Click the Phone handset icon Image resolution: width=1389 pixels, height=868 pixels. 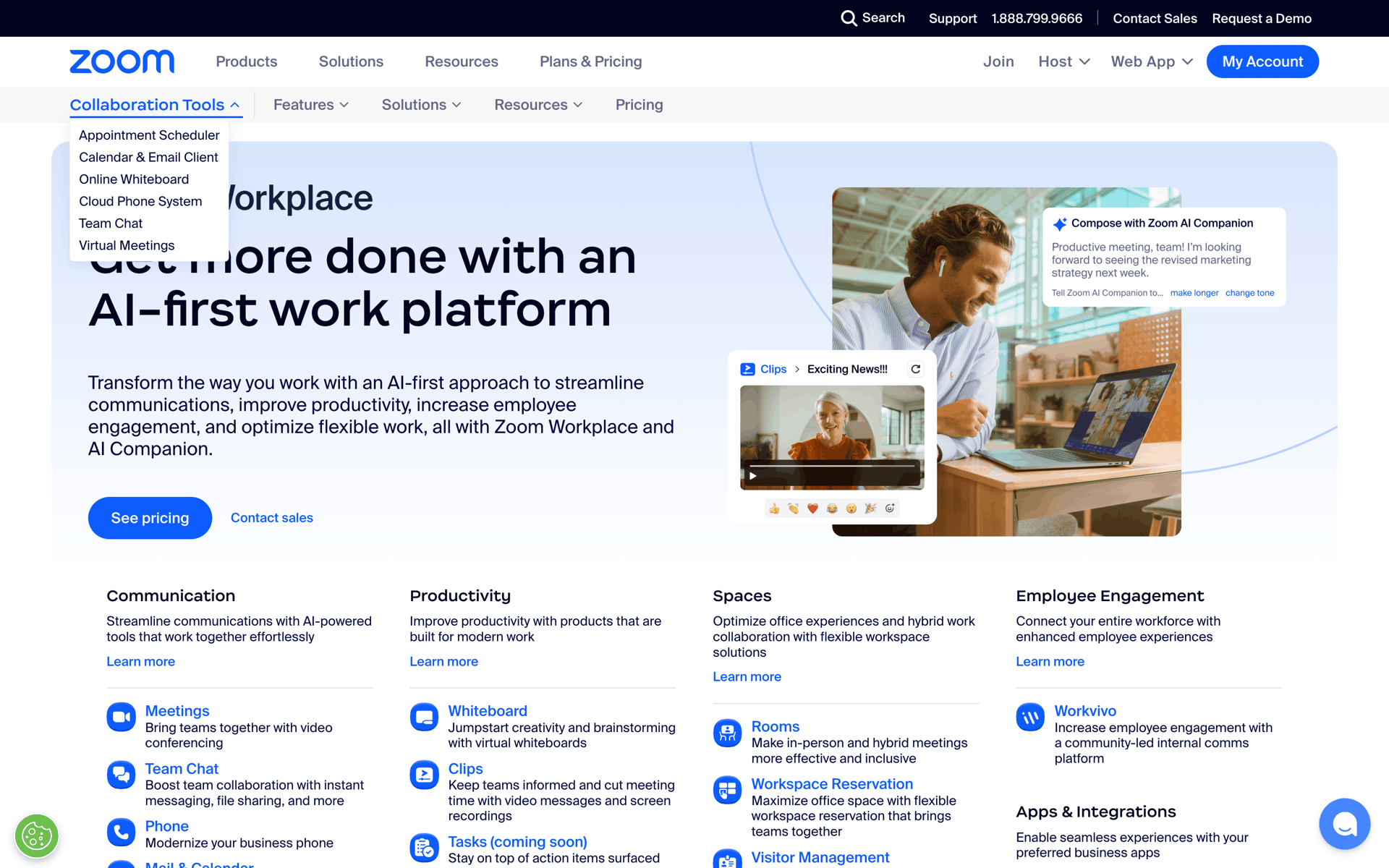[121, 832]
